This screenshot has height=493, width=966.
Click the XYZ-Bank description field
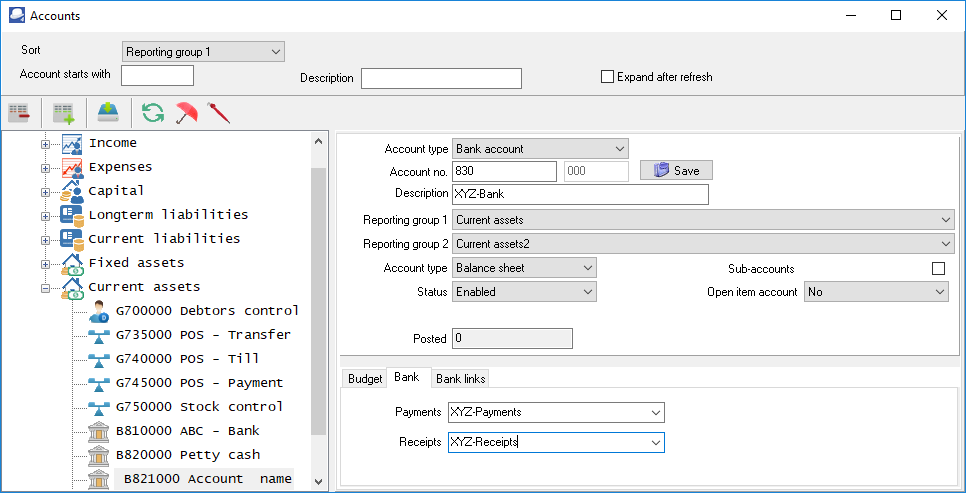(x=580, y=194)
